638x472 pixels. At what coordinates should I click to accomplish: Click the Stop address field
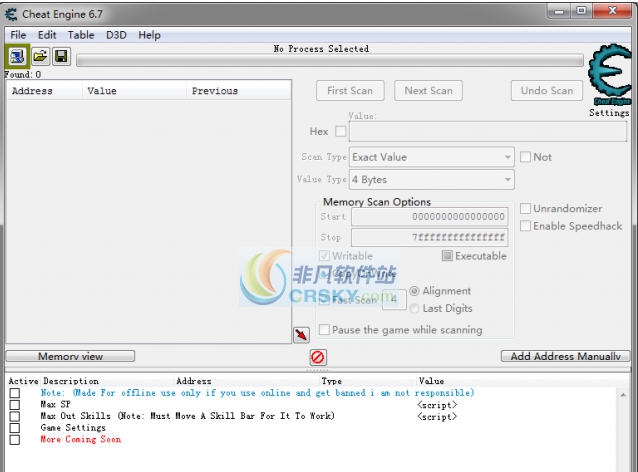[430, 237]
